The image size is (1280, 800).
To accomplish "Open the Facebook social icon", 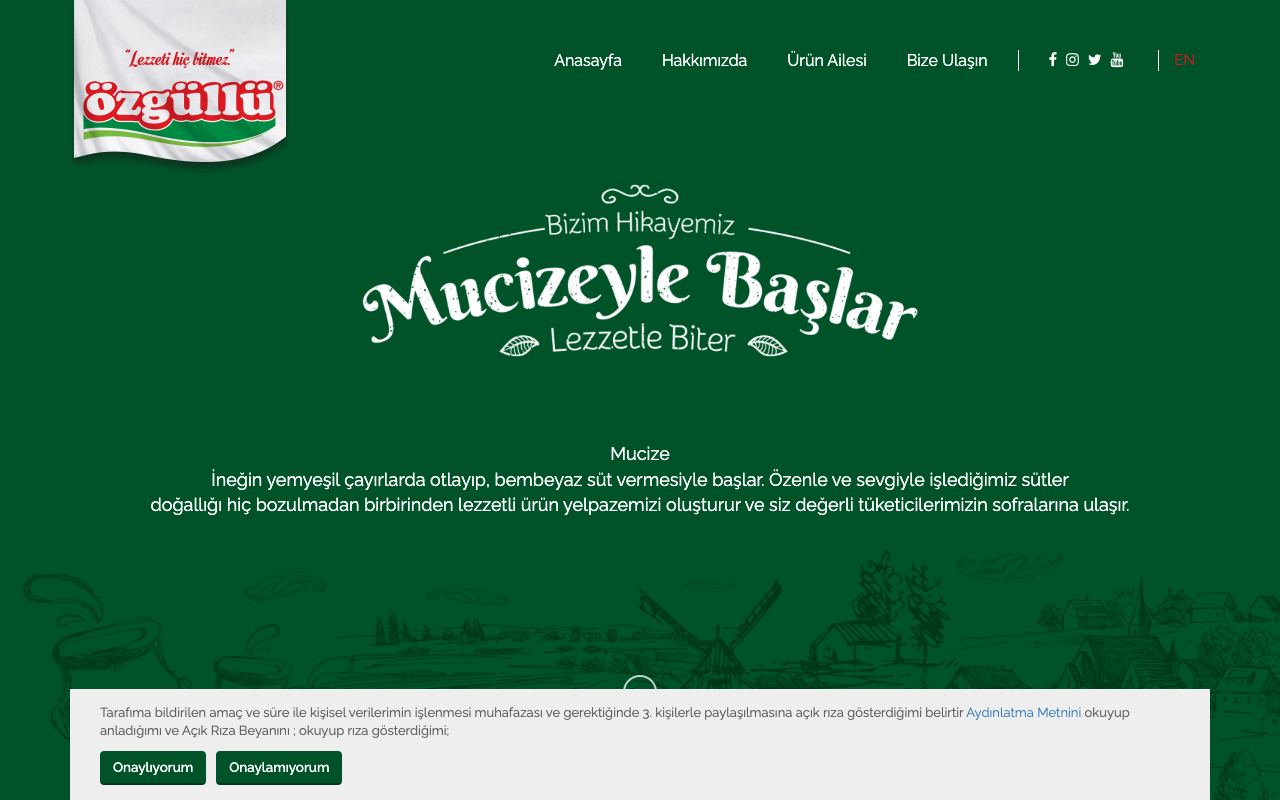I will tap(1052, 60).
